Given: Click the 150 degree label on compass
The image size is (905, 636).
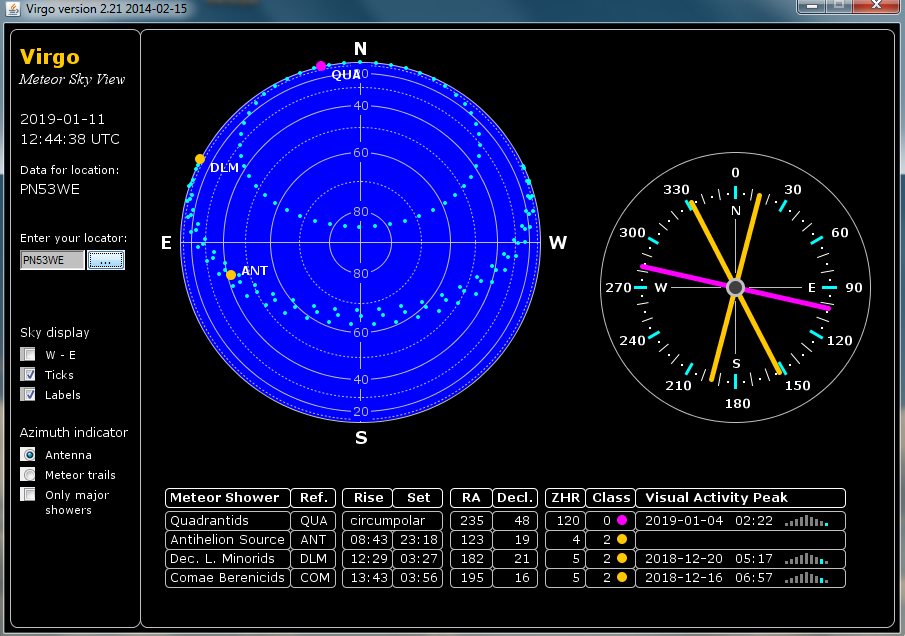Looking at the screenshot, I should pos(797,385).
